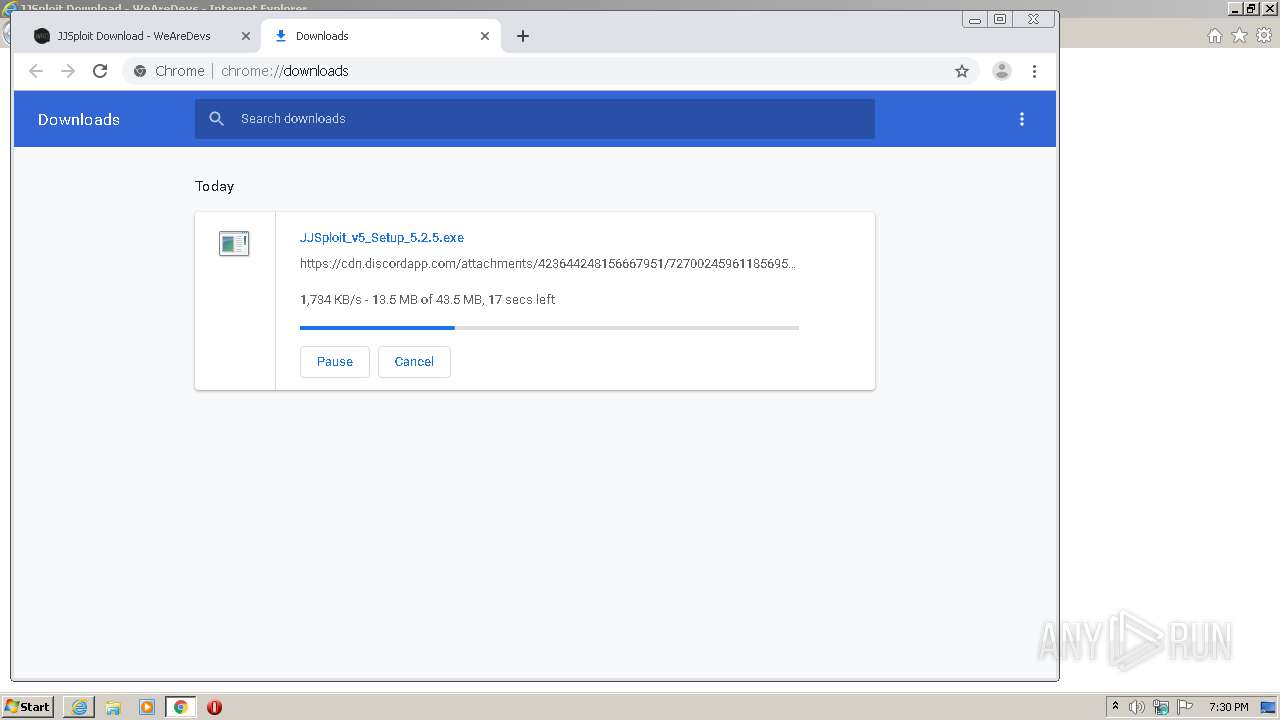Screen dimensions: 1280x720
Task: Bookmark this page with the star icon
Action: 962,71
